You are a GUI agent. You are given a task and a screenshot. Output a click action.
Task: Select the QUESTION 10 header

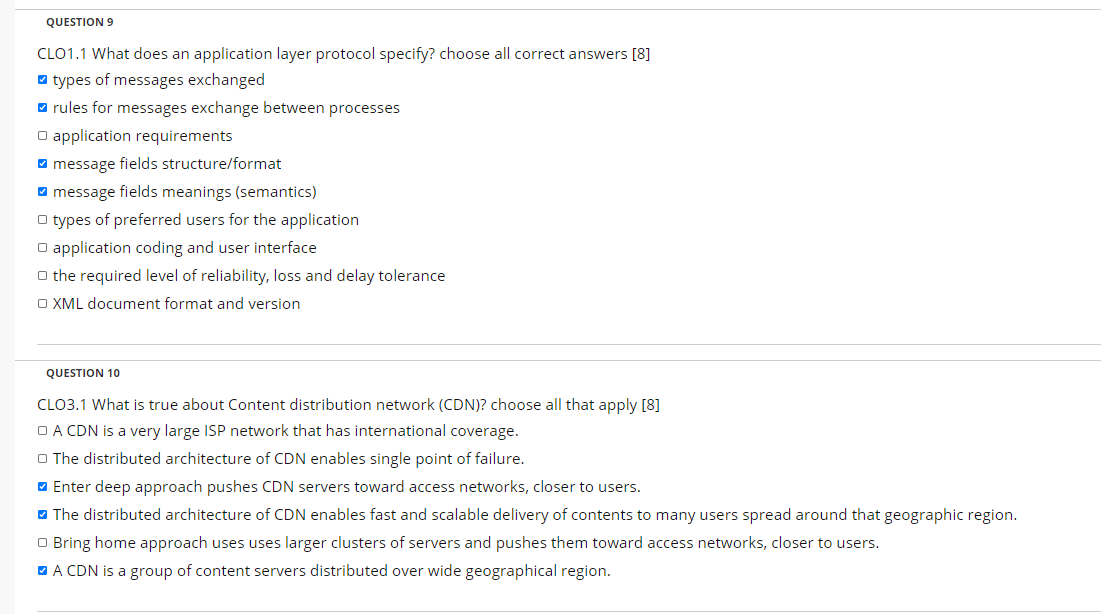(83, 372)
